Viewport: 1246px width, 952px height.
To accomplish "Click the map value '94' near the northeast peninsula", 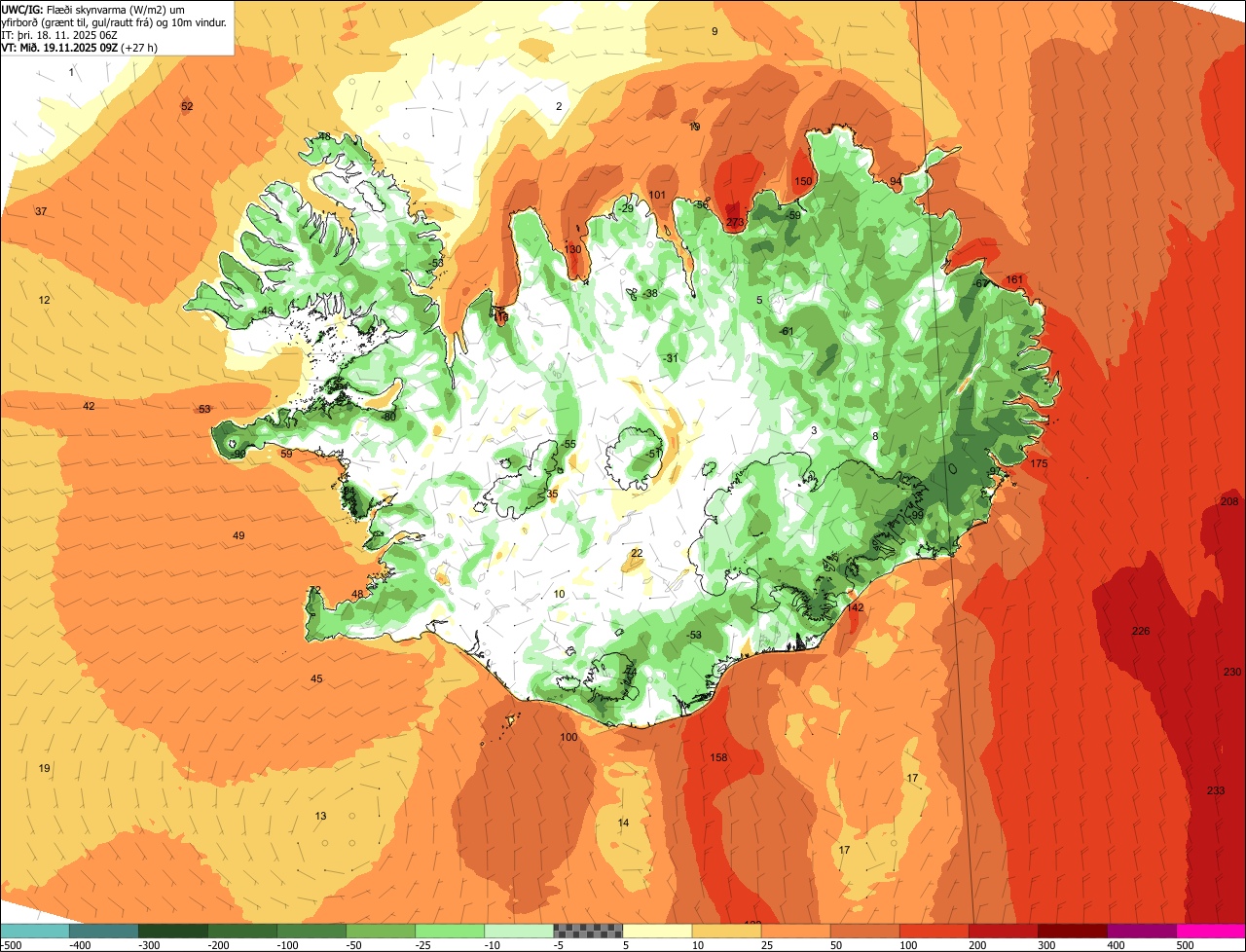I will (x=896, y=181).
